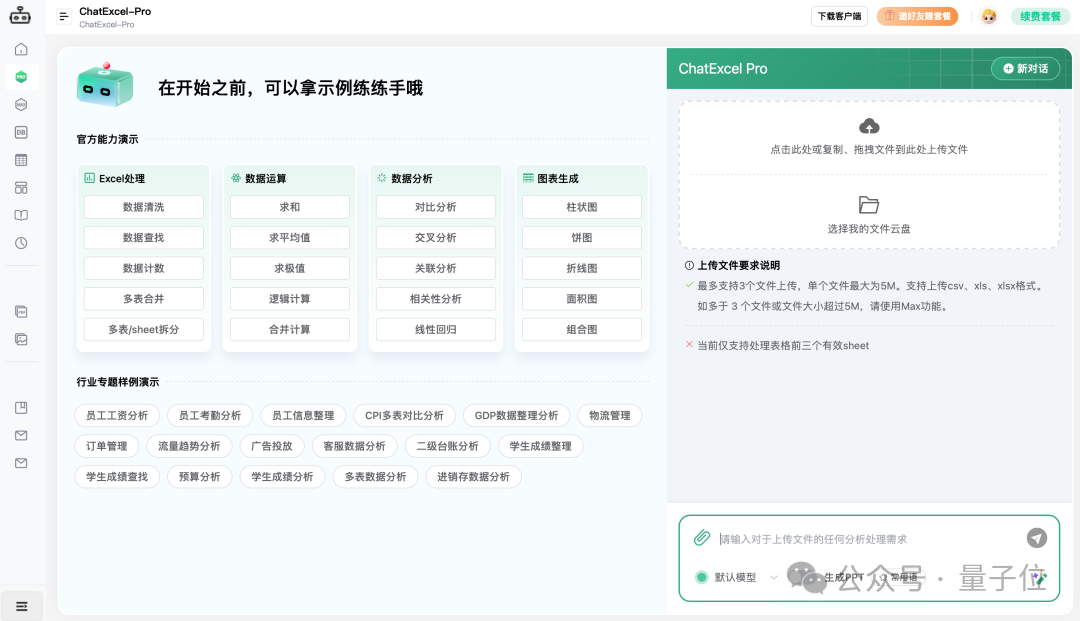Click the 下载客户端 button
The height and width of the screenshot is (621, 1080).
pos(839,16)
